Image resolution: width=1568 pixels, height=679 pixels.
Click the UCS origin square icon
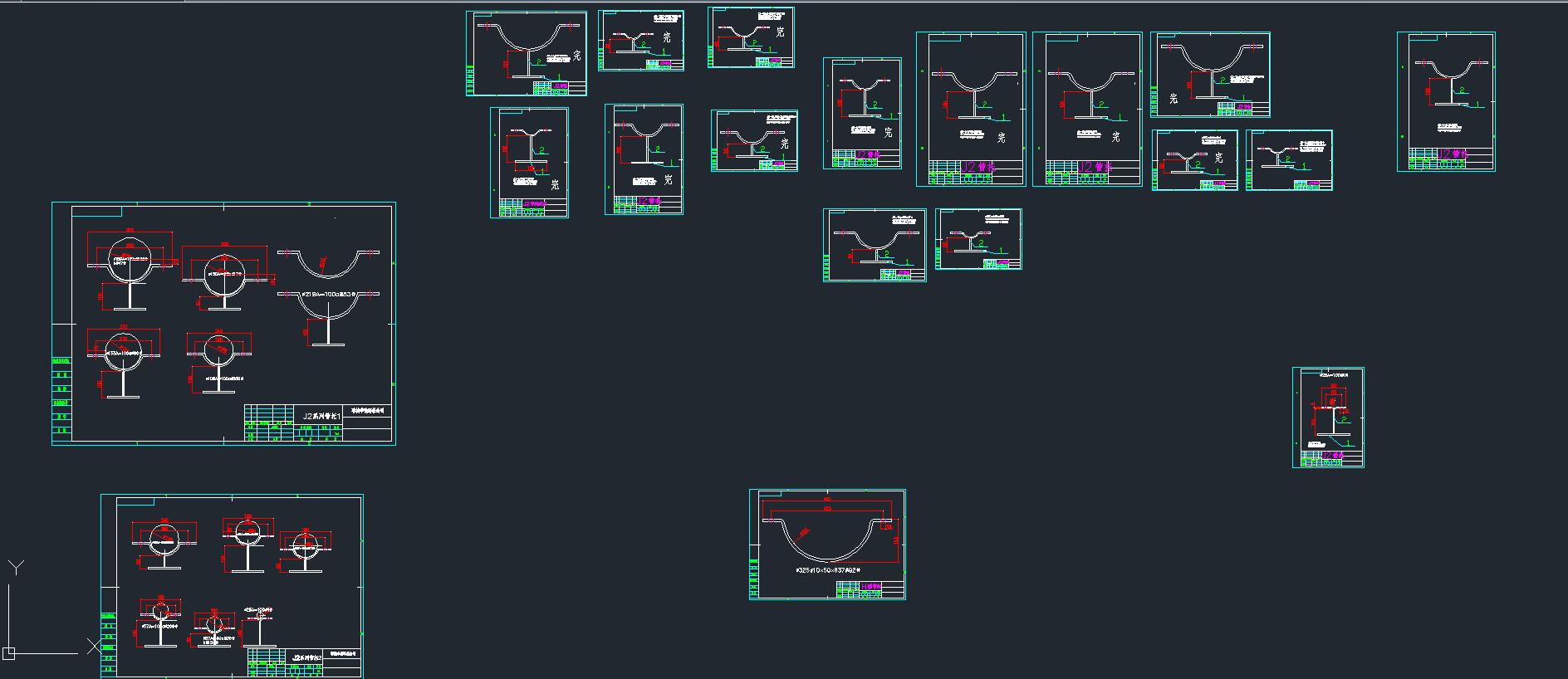[9, 652]
